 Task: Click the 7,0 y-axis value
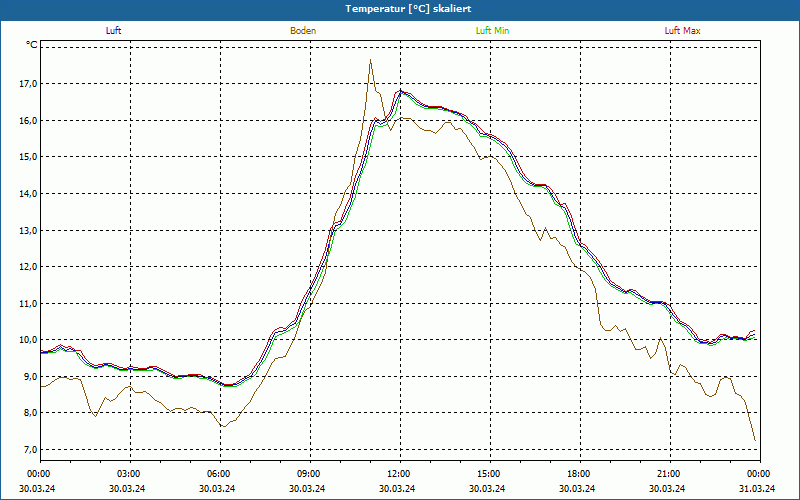[30, 449]
